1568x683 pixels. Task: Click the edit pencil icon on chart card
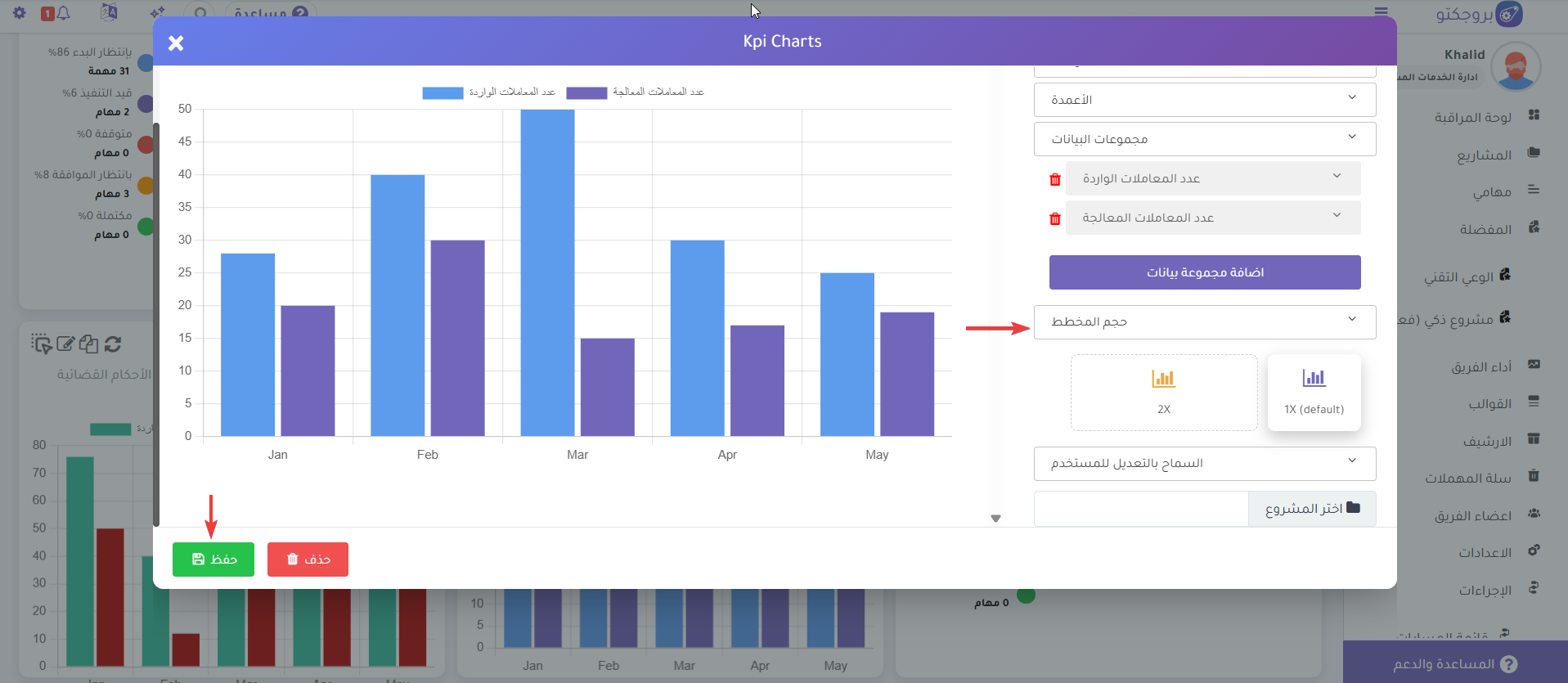(x=65, y=344)
